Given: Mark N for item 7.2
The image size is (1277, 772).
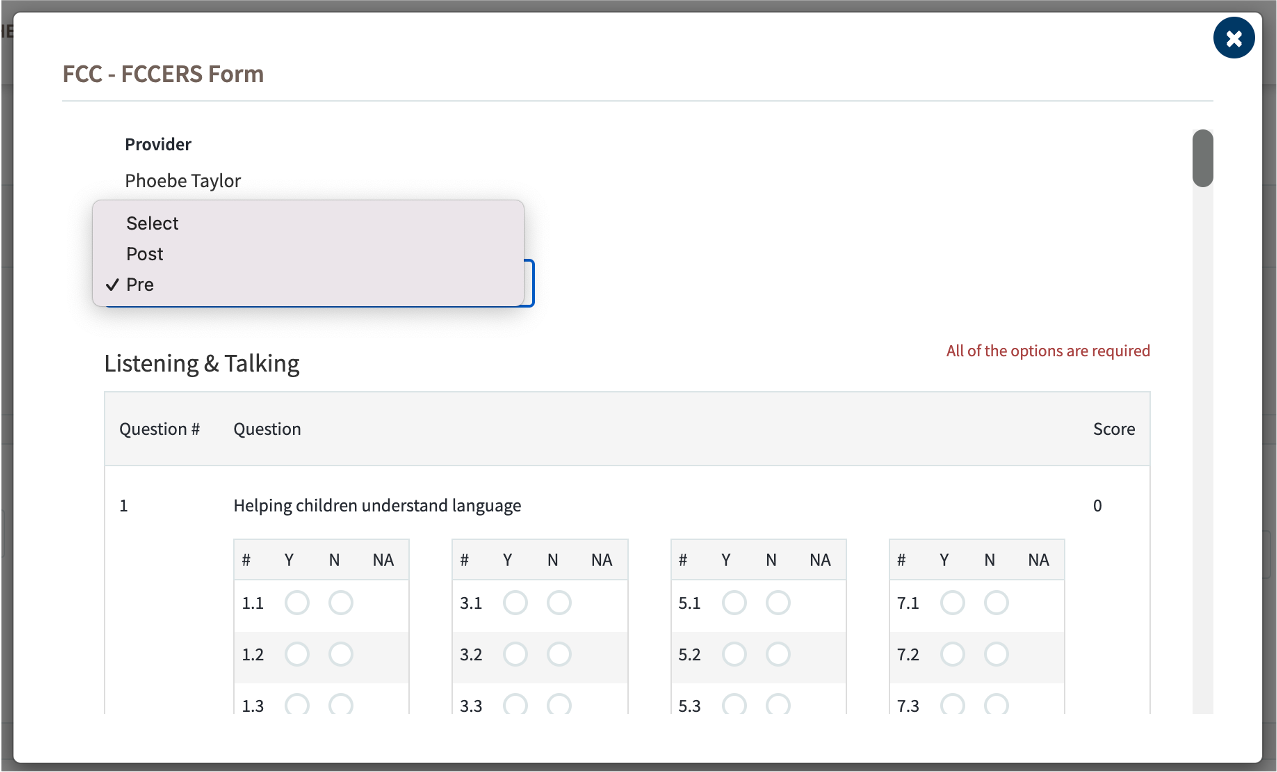Looking at the screenshot, I should (x=996, y=654).
